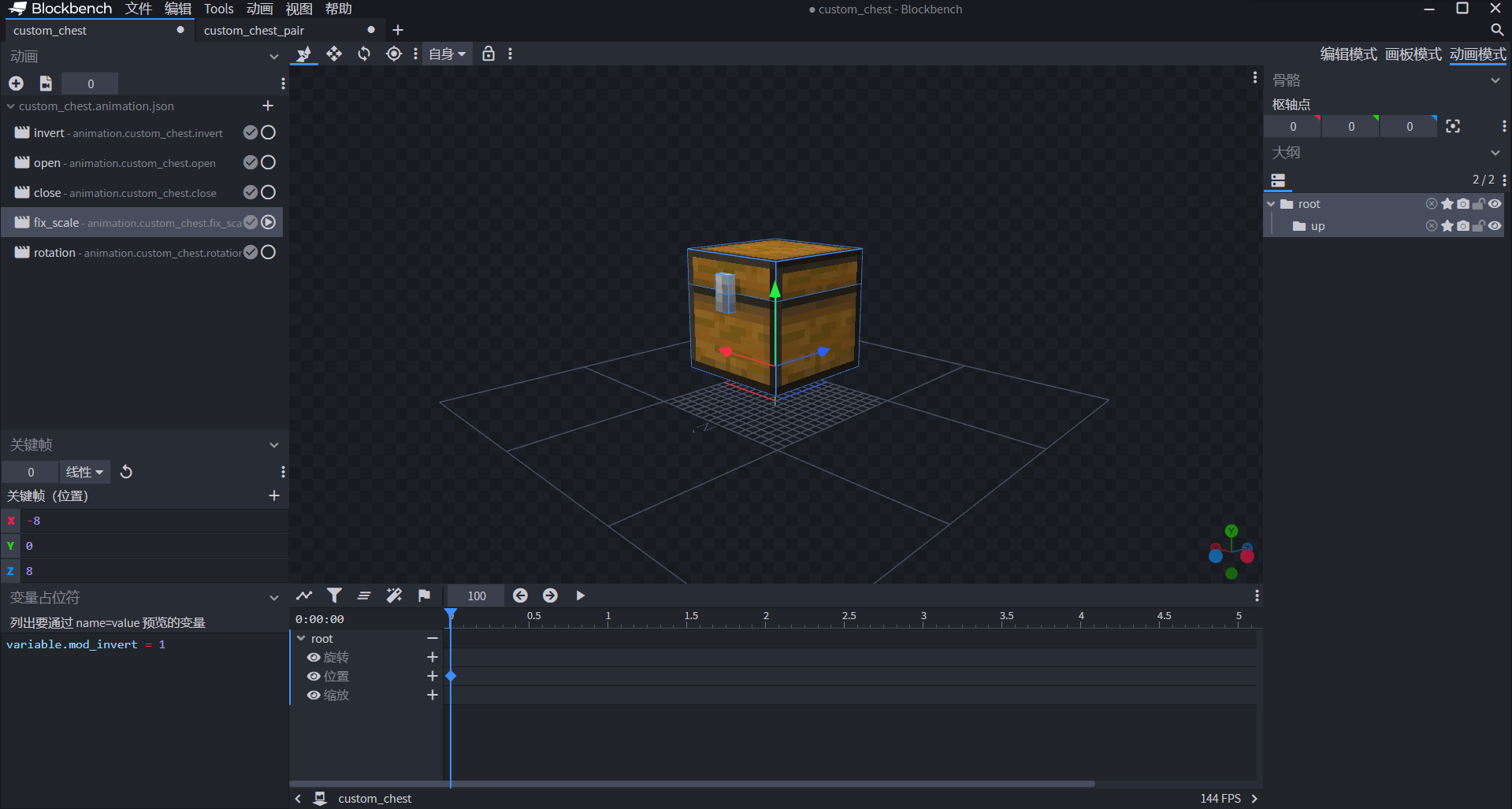
Task: Toggle play button for fix_scale animation
Action: tap(268, 222)
